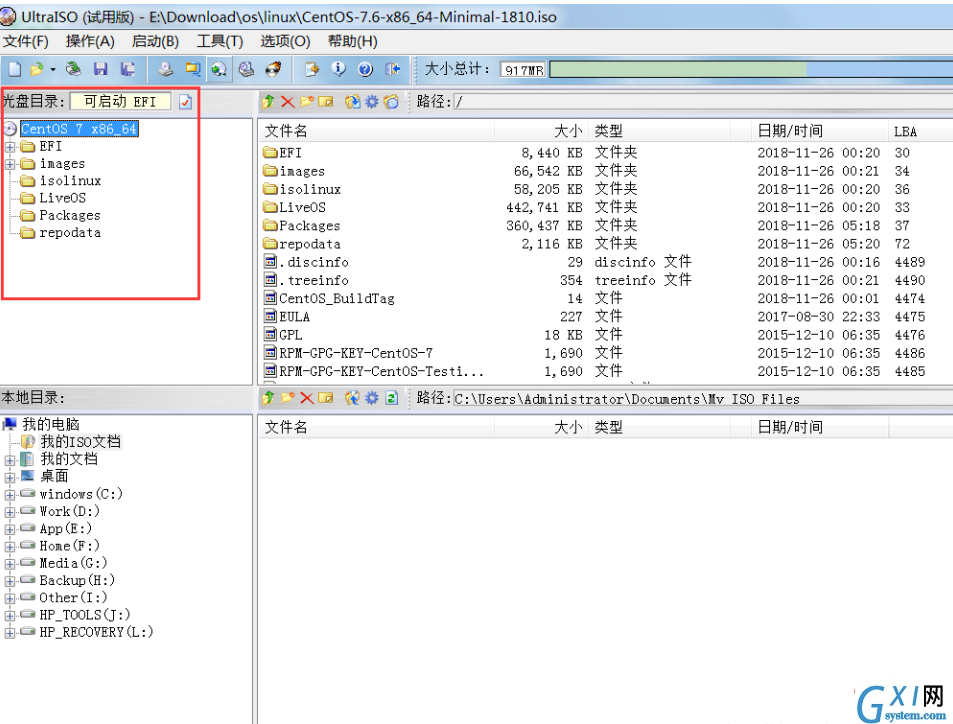Open the 文件(F) menu
This screenshot has height=724, width=953.
click(x=26, y=41)
